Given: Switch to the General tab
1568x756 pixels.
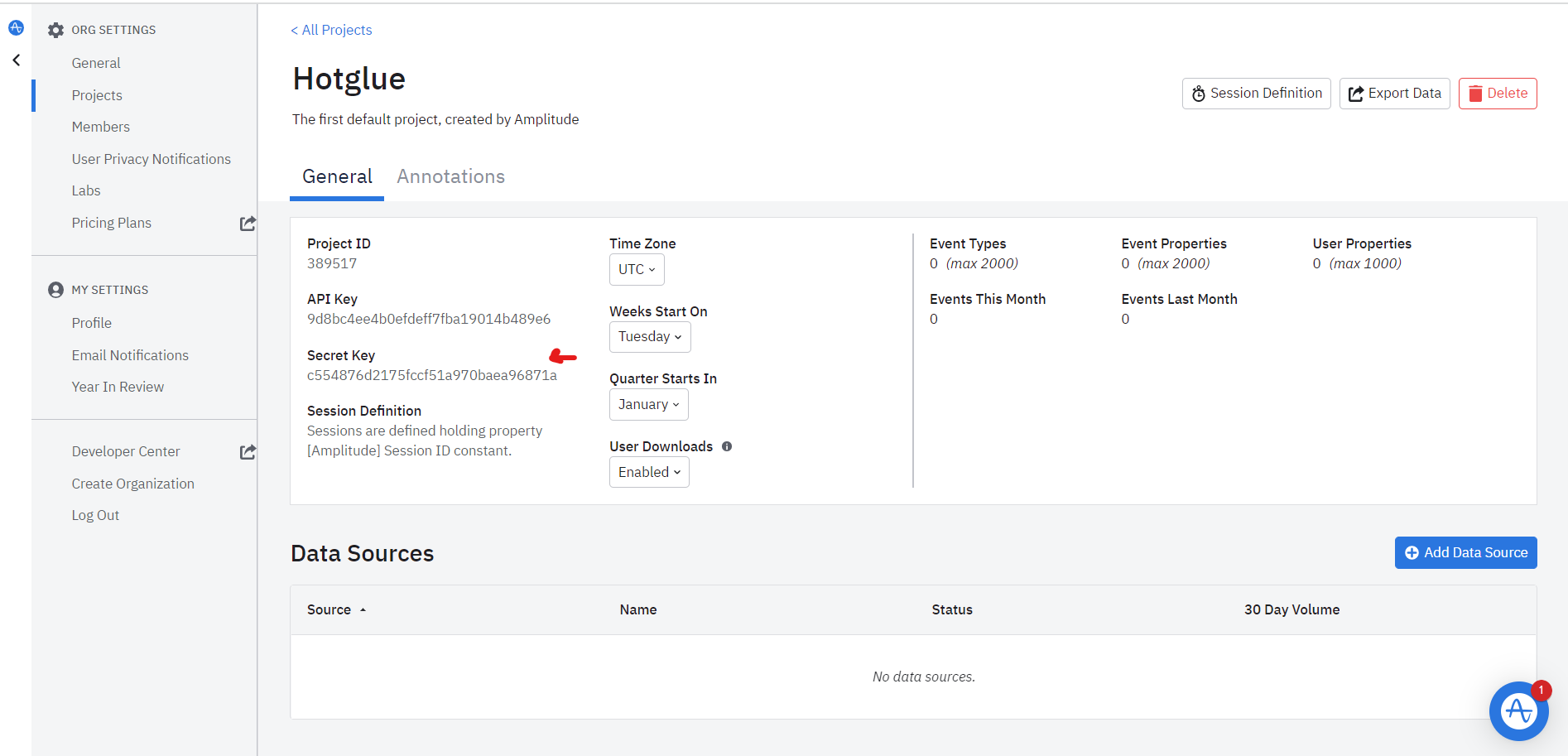Looking at the screenshot, I should [337, 176].
